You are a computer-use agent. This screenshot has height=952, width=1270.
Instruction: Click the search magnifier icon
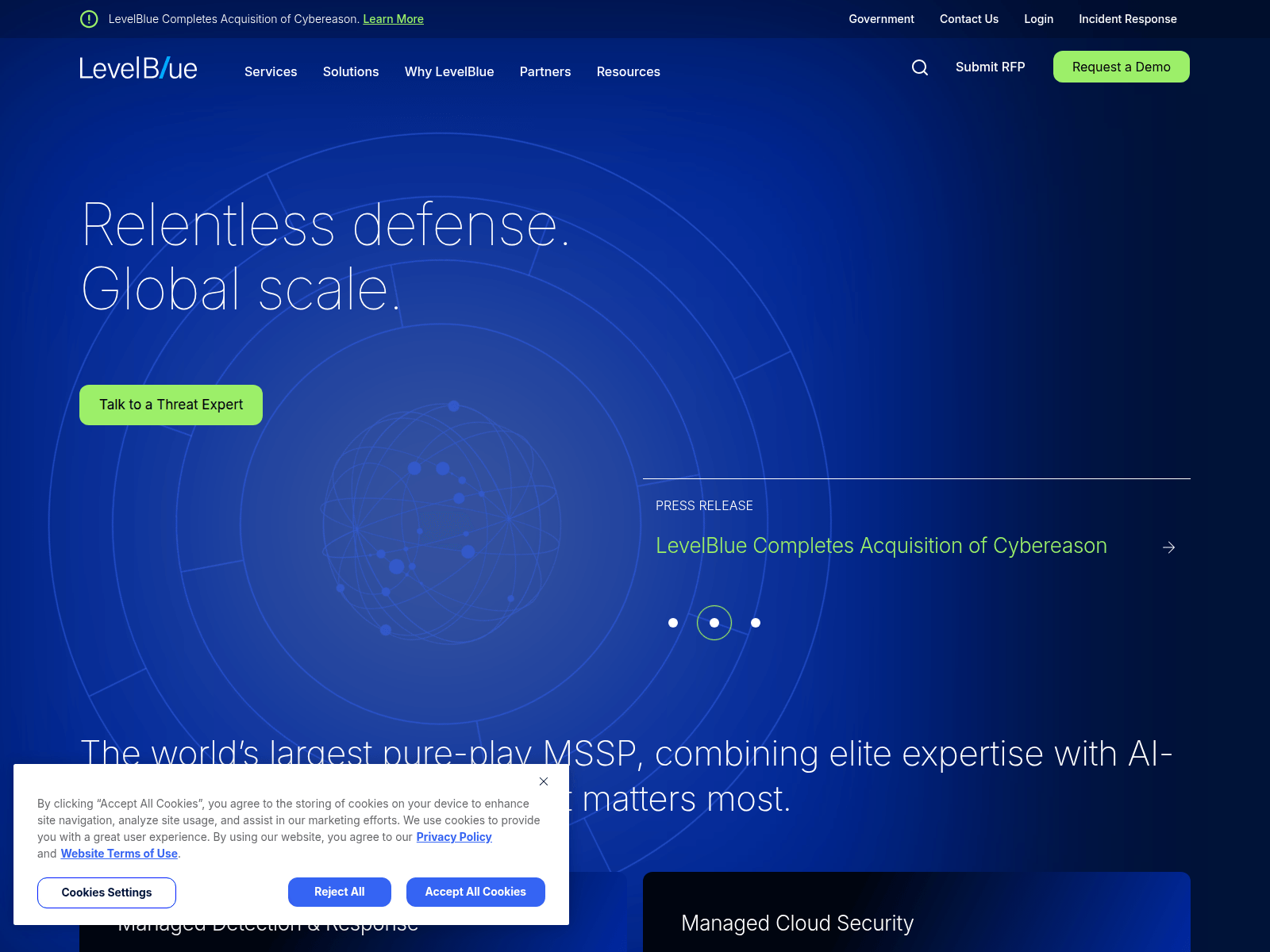pos(919,67)
